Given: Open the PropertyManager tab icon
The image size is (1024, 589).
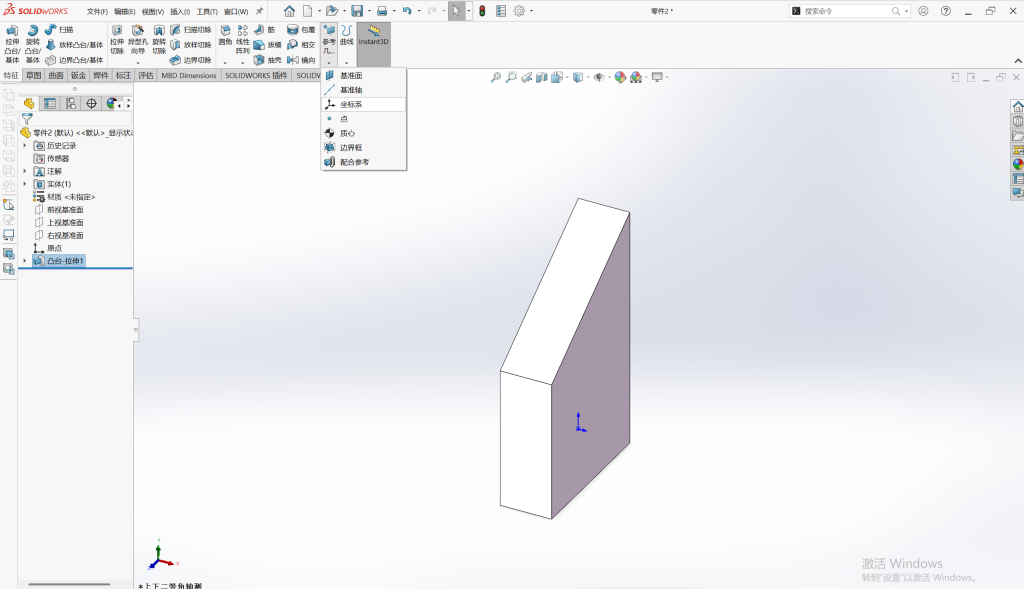Looking at the screenshot, I should click(x=50, y=103).
